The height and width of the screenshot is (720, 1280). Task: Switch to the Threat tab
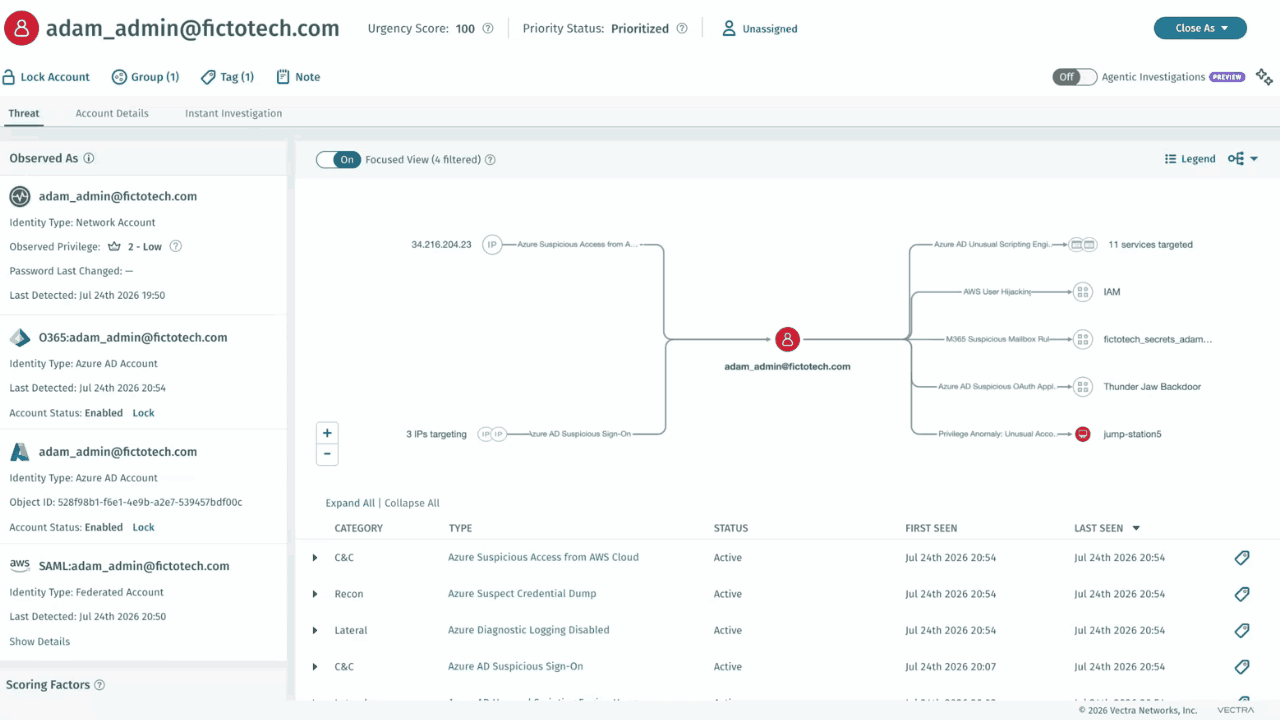click(24, 113)
